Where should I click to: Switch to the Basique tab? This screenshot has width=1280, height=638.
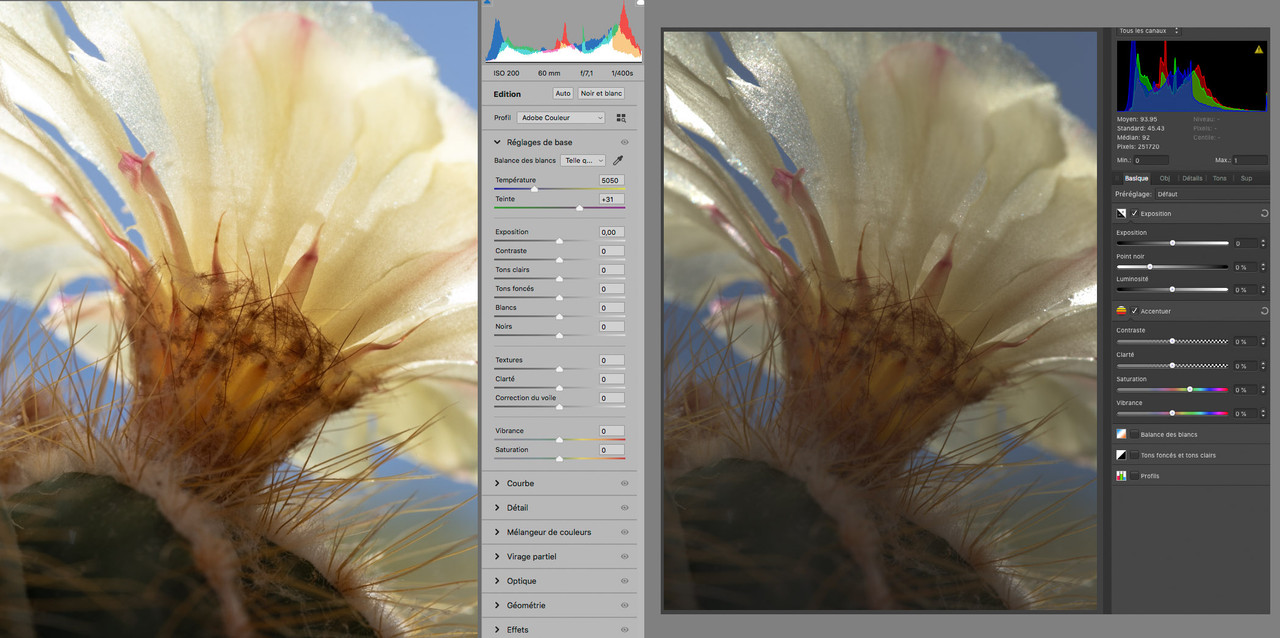click(x=1136, y=178)
